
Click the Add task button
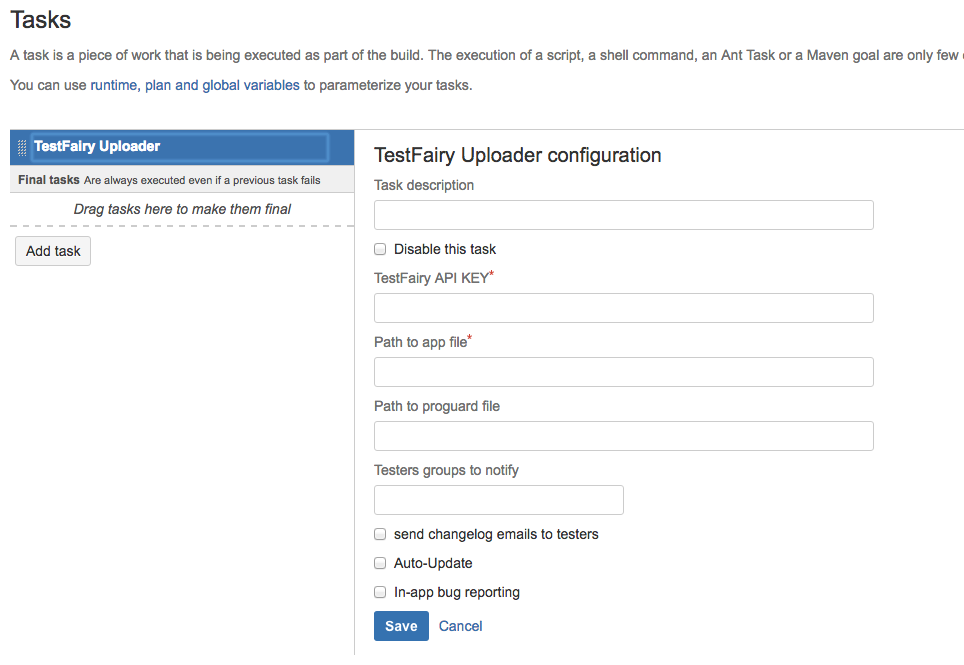(x=52, y=251)
